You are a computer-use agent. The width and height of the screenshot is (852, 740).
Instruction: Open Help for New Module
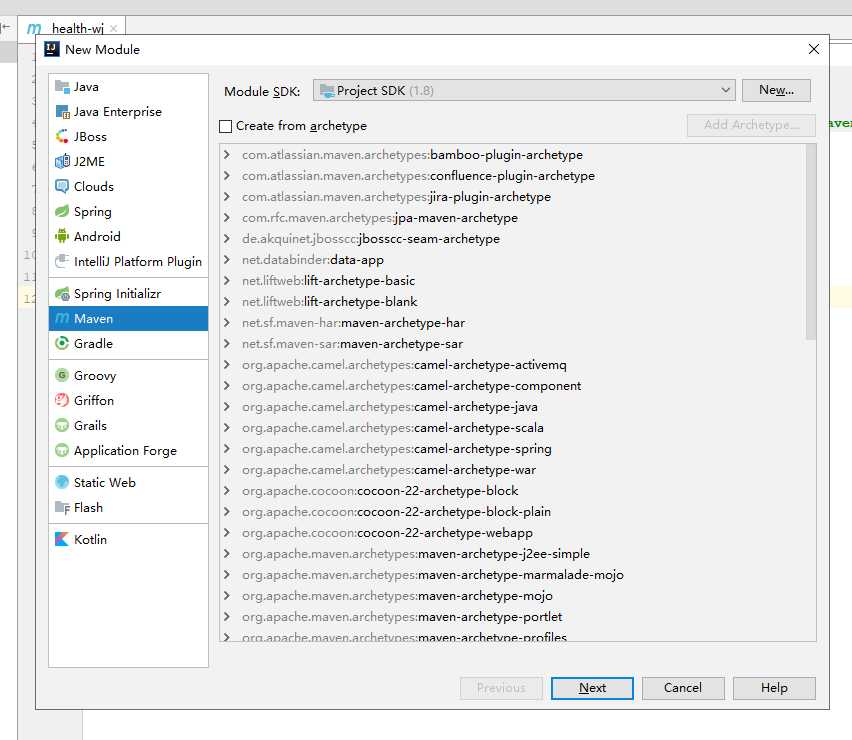coord(774,688)
